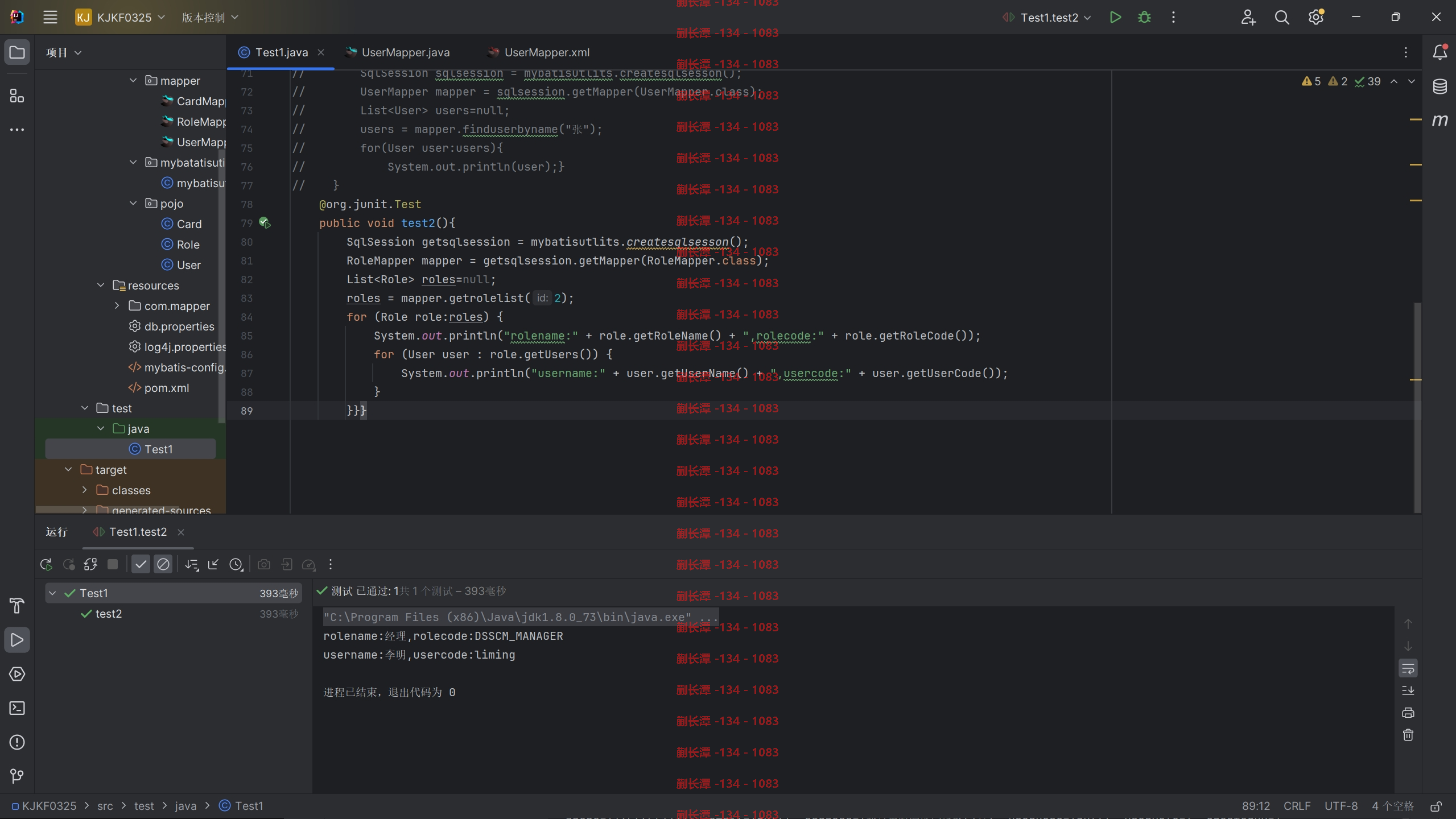This screenshot has height=819, width=1456.
Task: Stop the running process button
Action: tap(113, 564)
